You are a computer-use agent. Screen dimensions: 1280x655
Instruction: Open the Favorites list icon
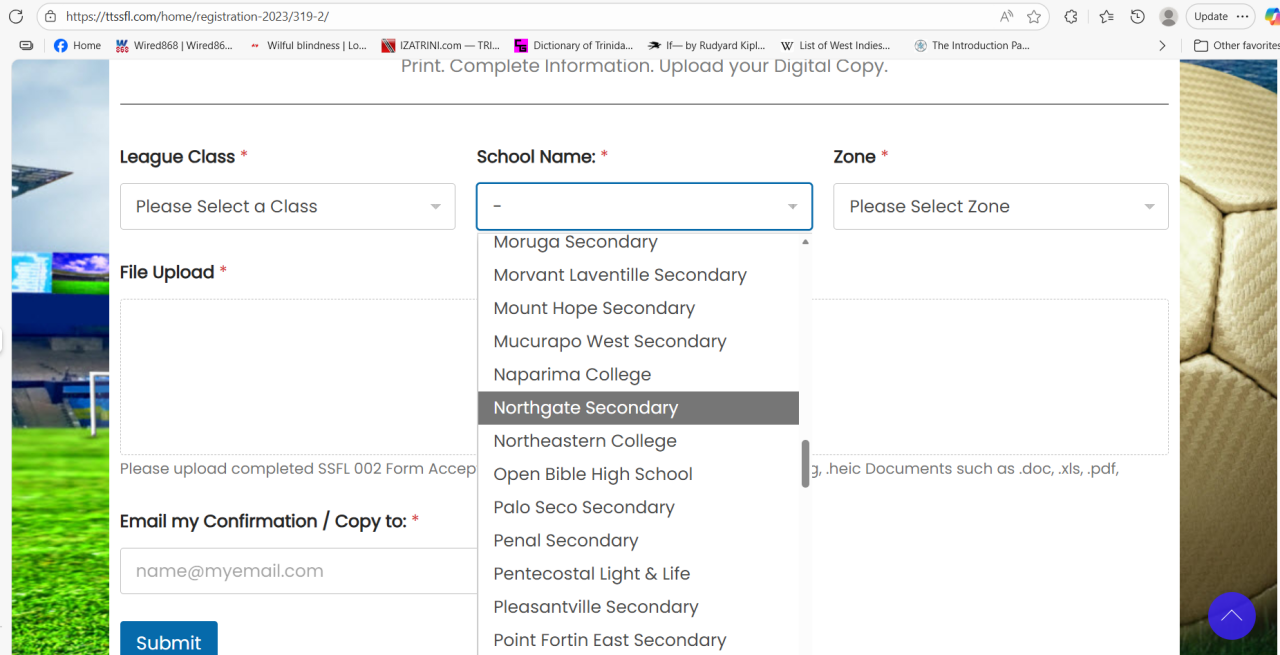pos(1106,17)
